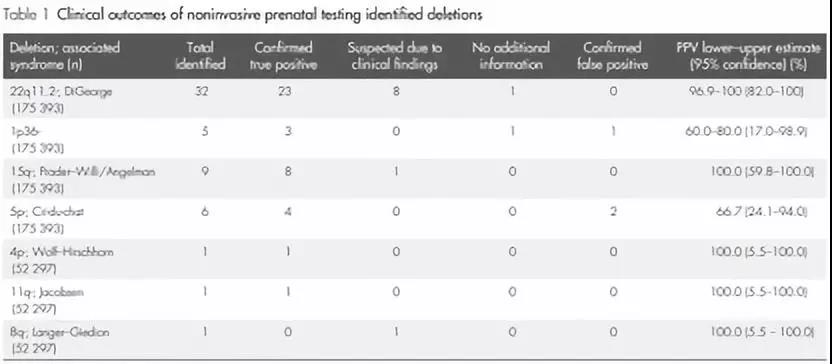
Task: Select the '15q; Prader-Willi/Angelman' row label
Action: pos(82,172)
